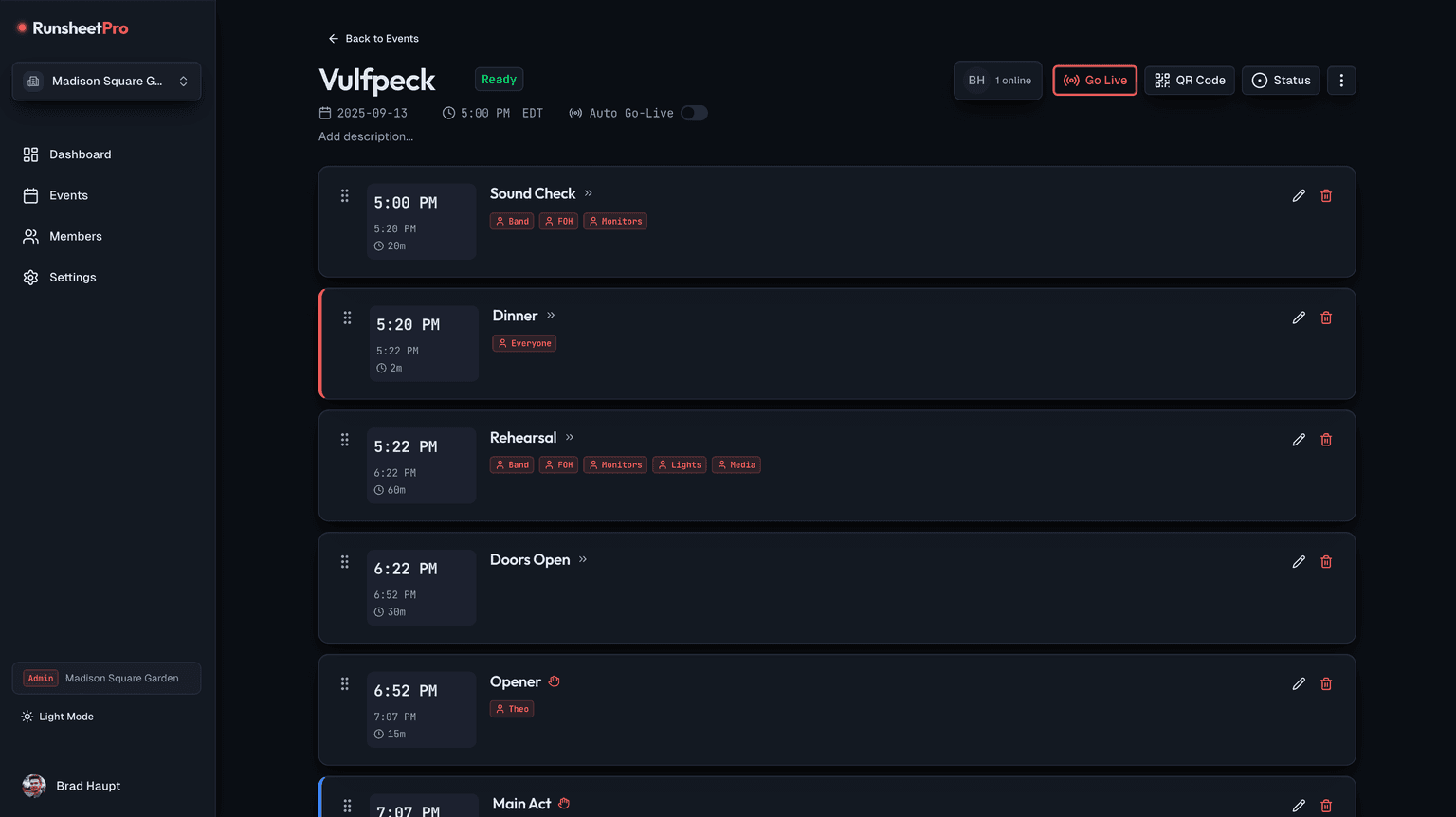Click the trash icon on the Opener row
Screen dimensions: 1456x817
(x=1326, y=683)
